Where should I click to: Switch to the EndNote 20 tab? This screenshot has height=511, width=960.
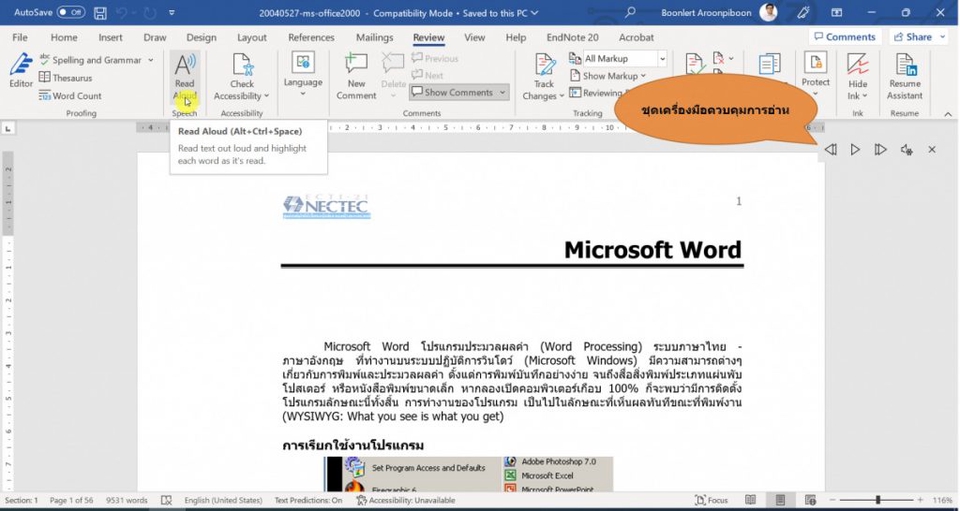tap(572, 37)
